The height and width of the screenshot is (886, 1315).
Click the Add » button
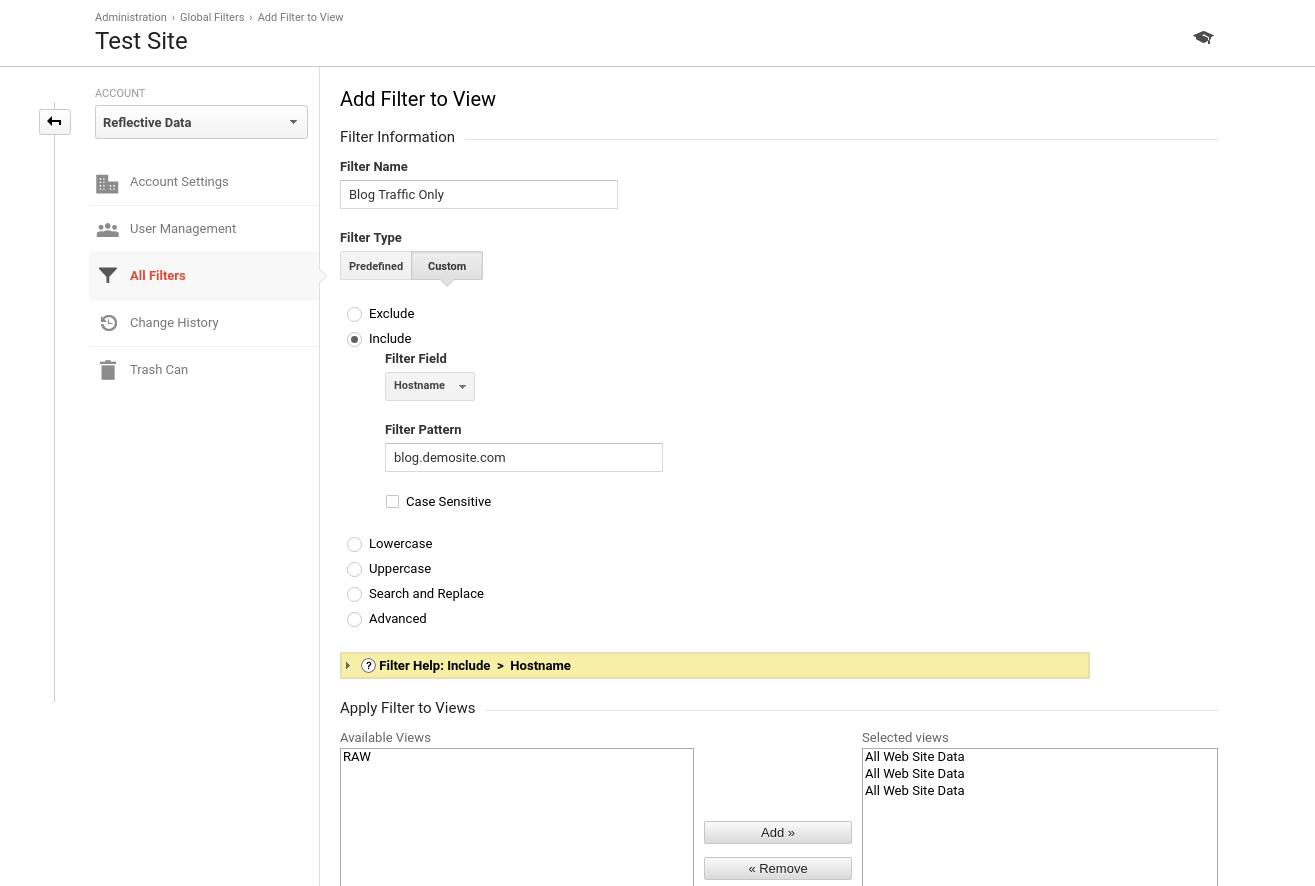[778, 832]
